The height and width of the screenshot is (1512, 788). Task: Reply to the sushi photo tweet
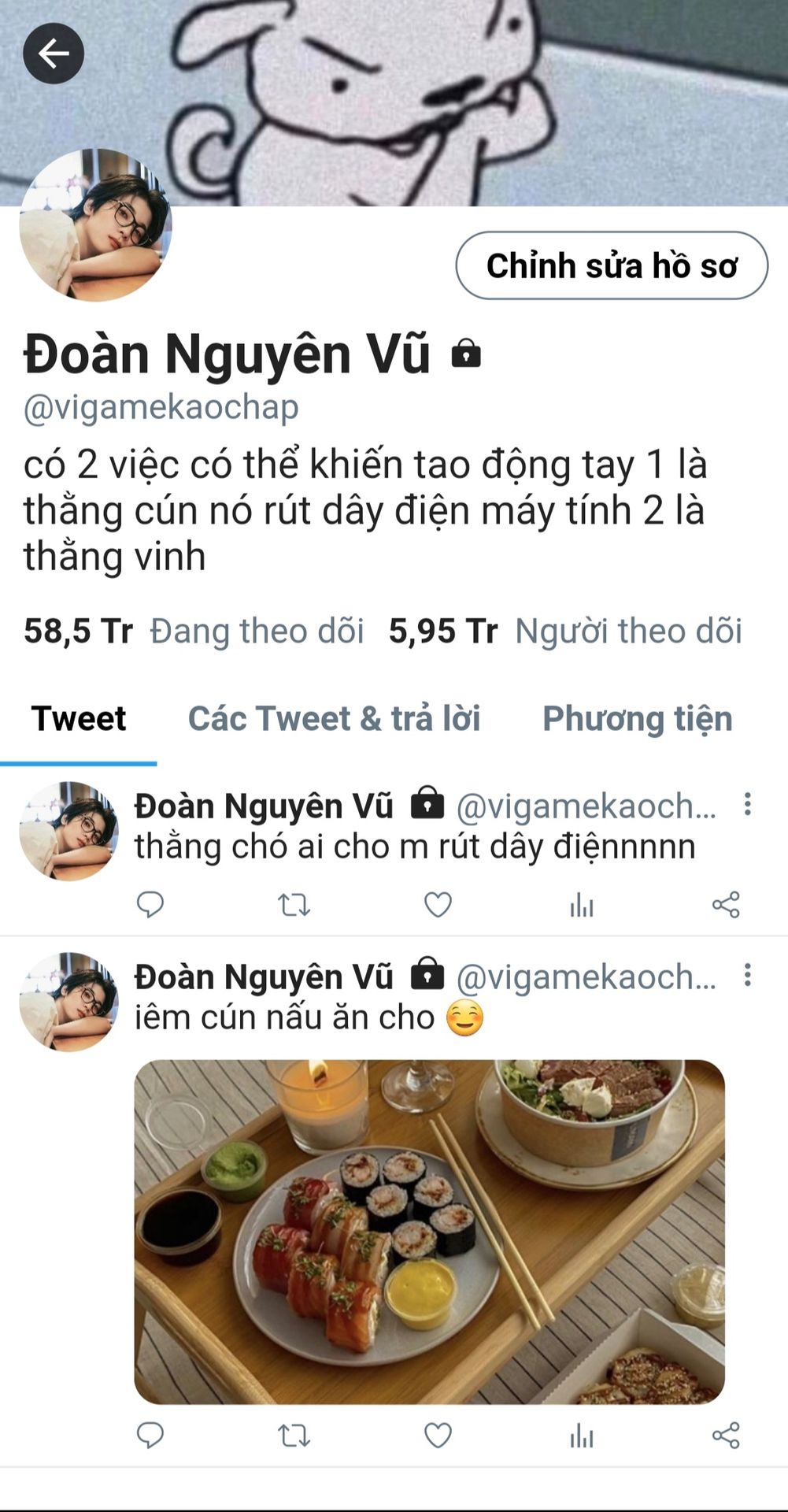click(150, 1436)
